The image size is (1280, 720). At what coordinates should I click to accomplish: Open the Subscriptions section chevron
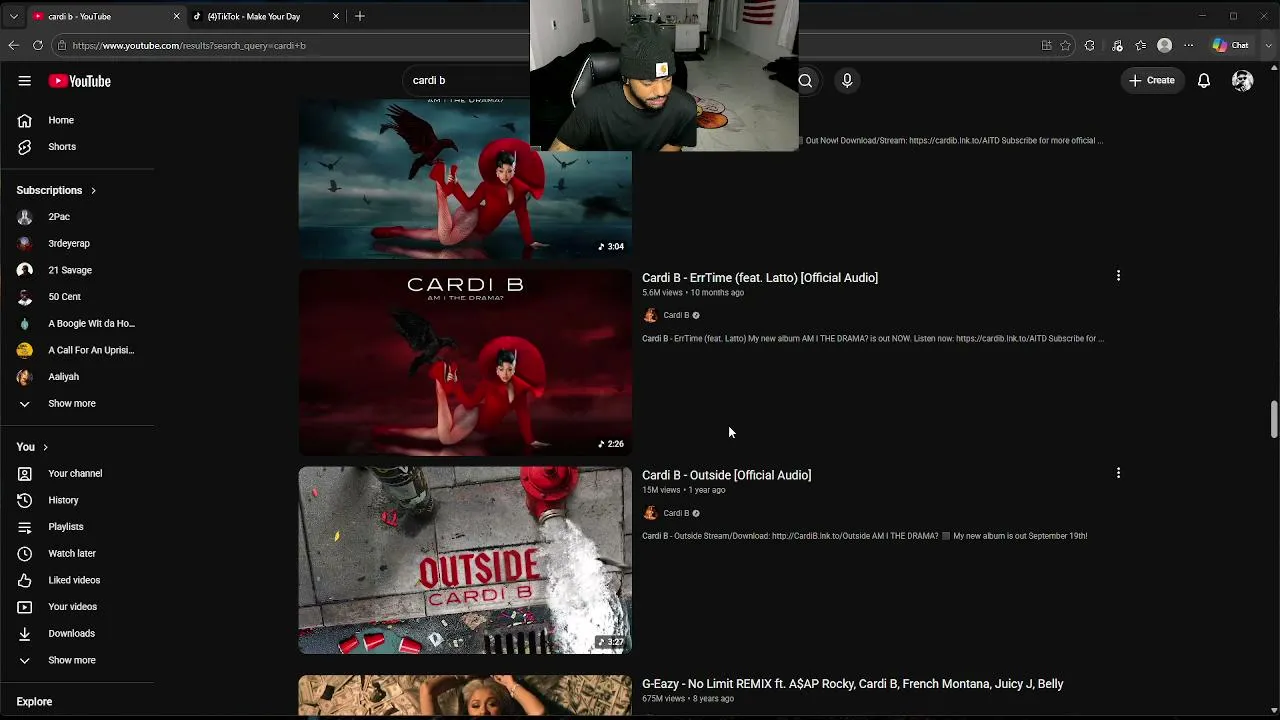point(93,190)
